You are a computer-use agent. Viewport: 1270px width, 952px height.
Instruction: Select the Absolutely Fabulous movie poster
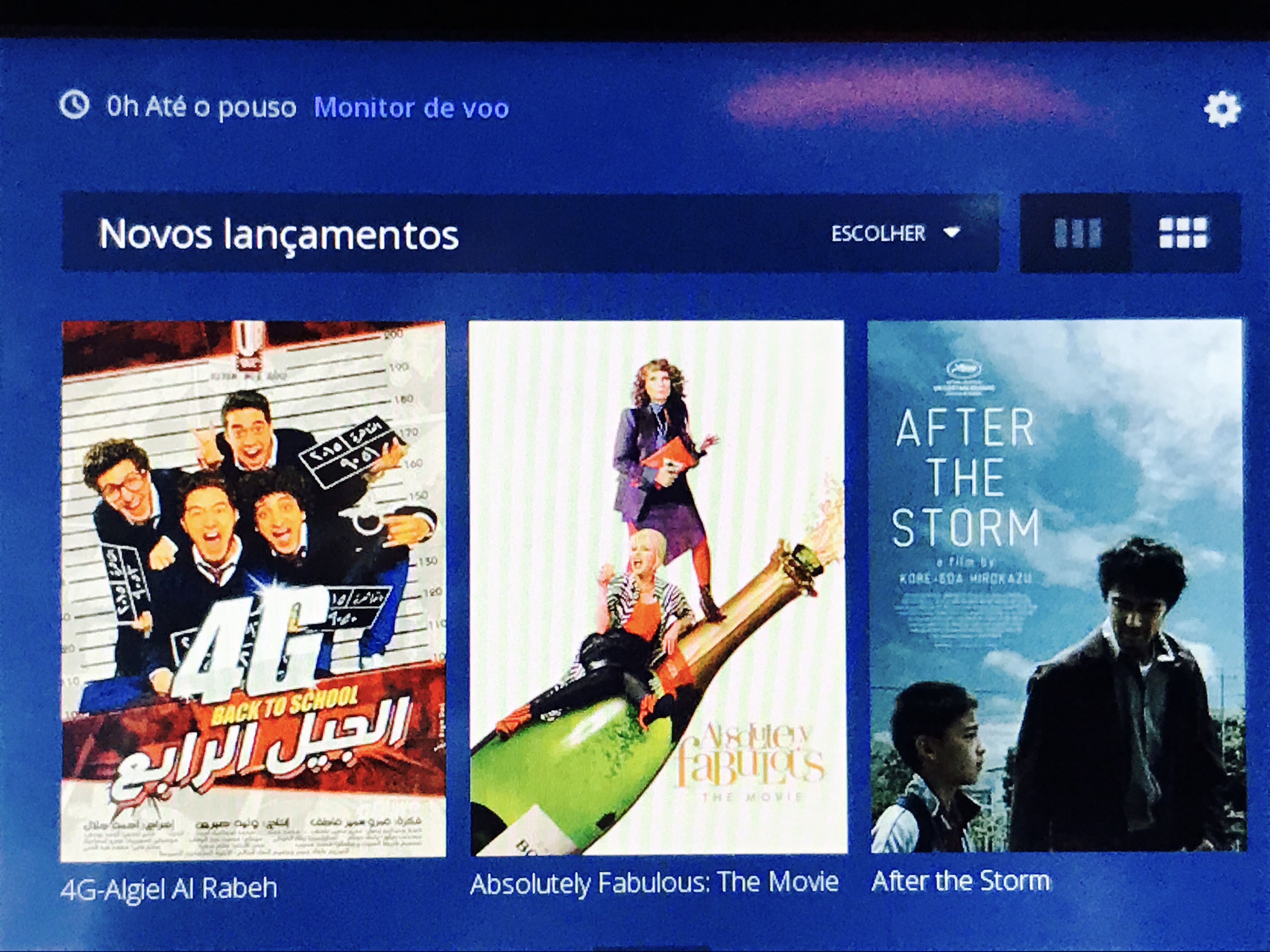[x=658, y=588]
